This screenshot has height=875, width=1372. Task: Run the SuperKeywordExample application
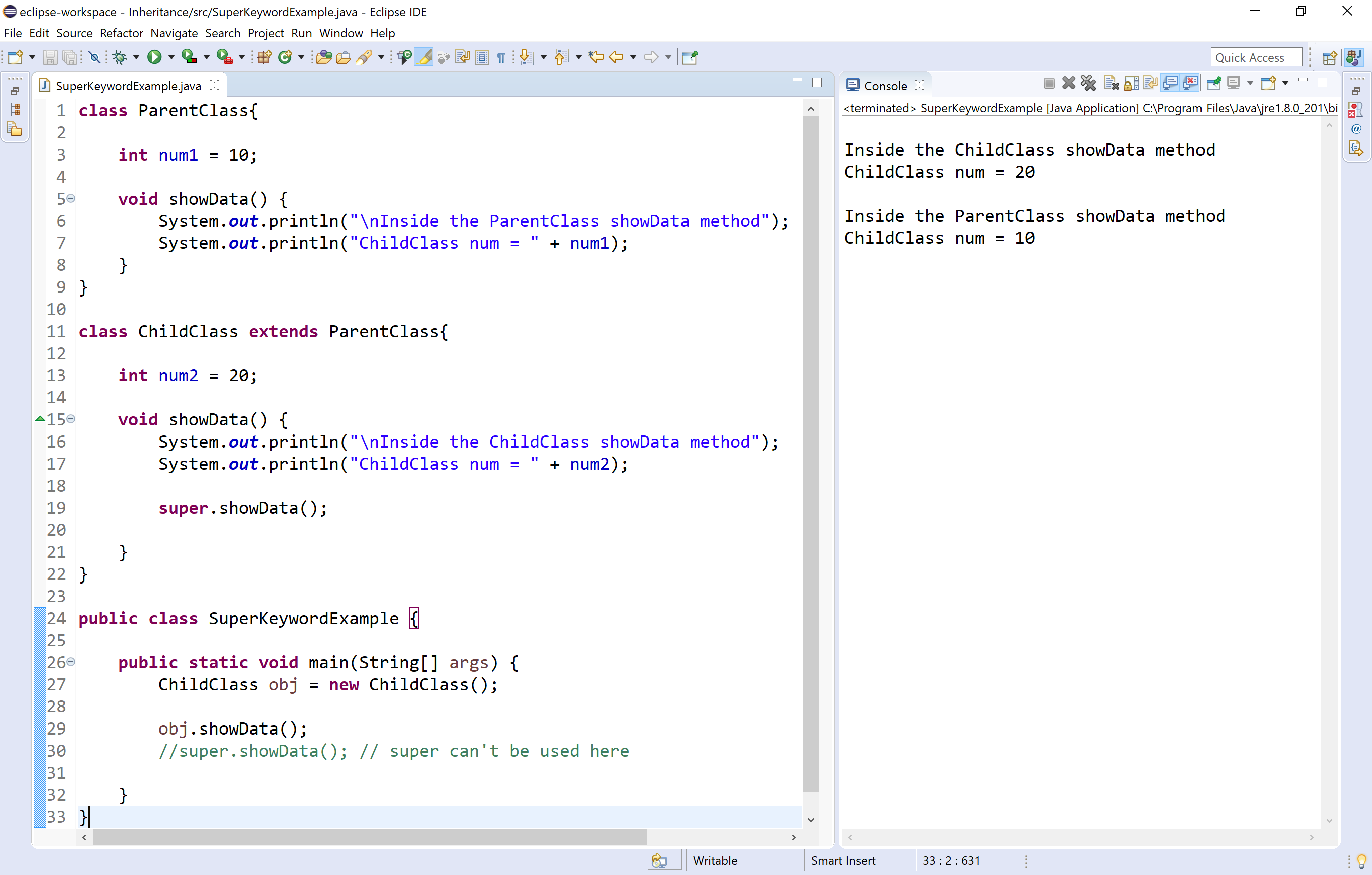pos(155,56)
